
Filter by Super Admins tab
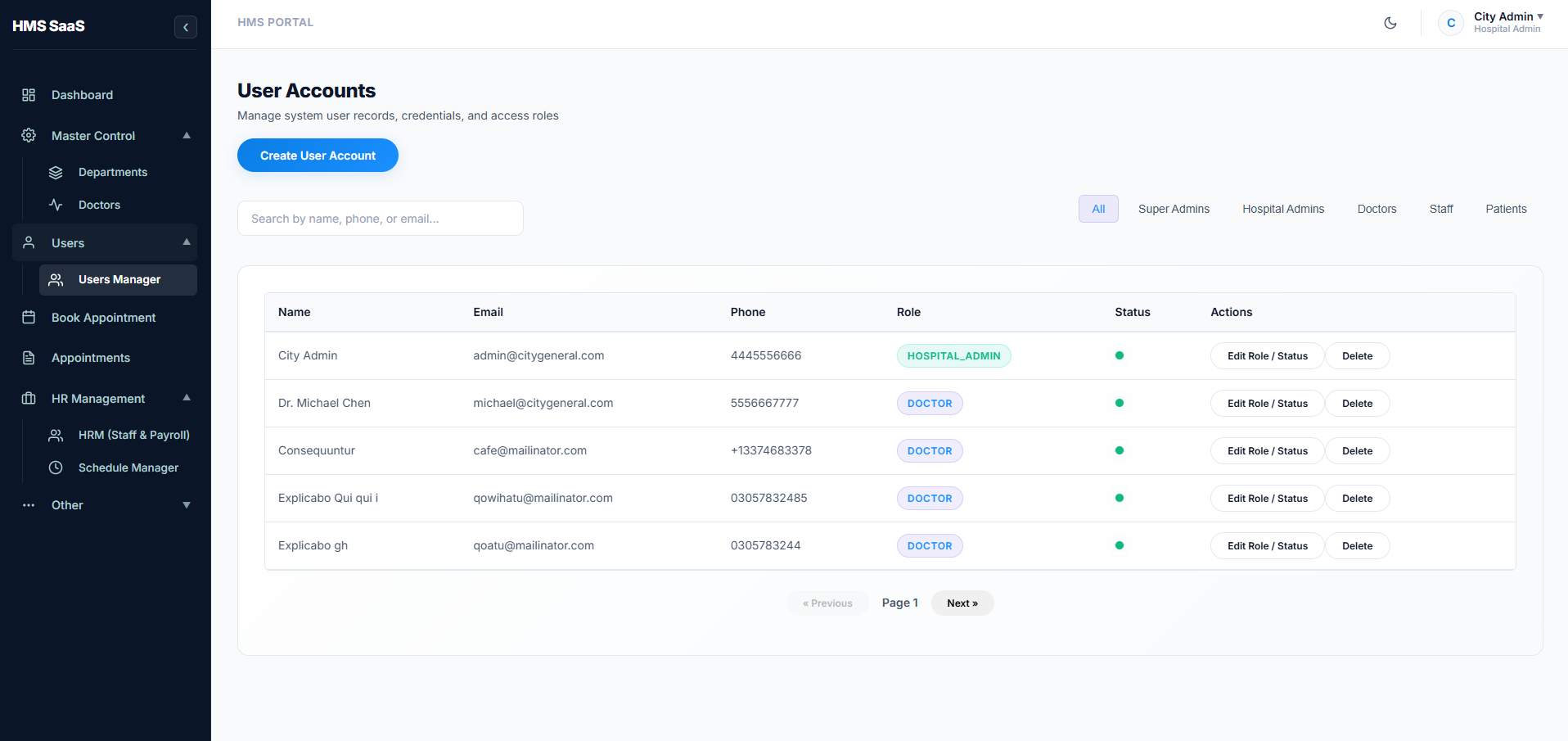1174,209
